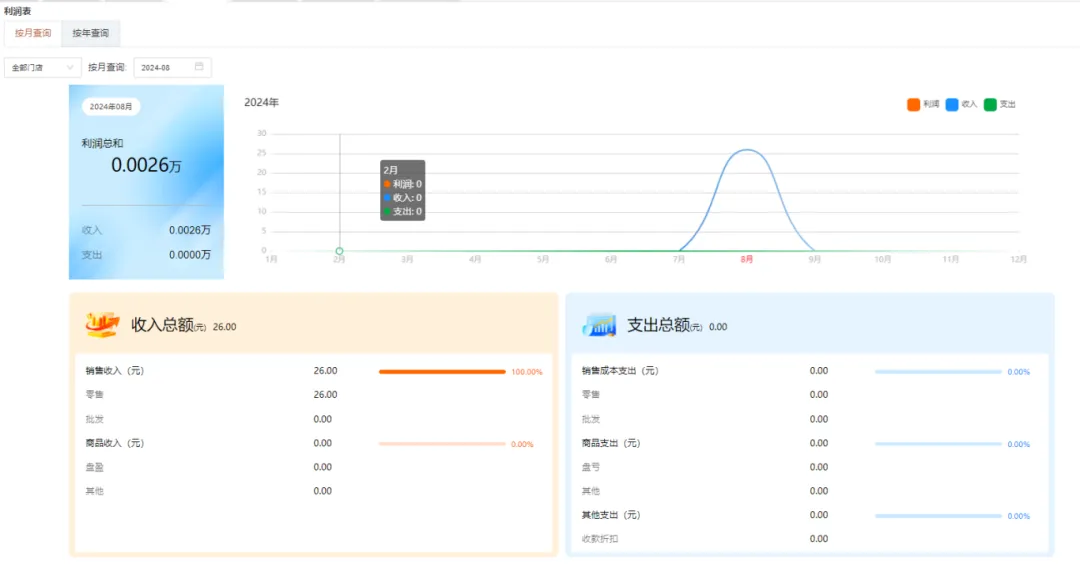Click the 2月 data point circle on chart

340,251
